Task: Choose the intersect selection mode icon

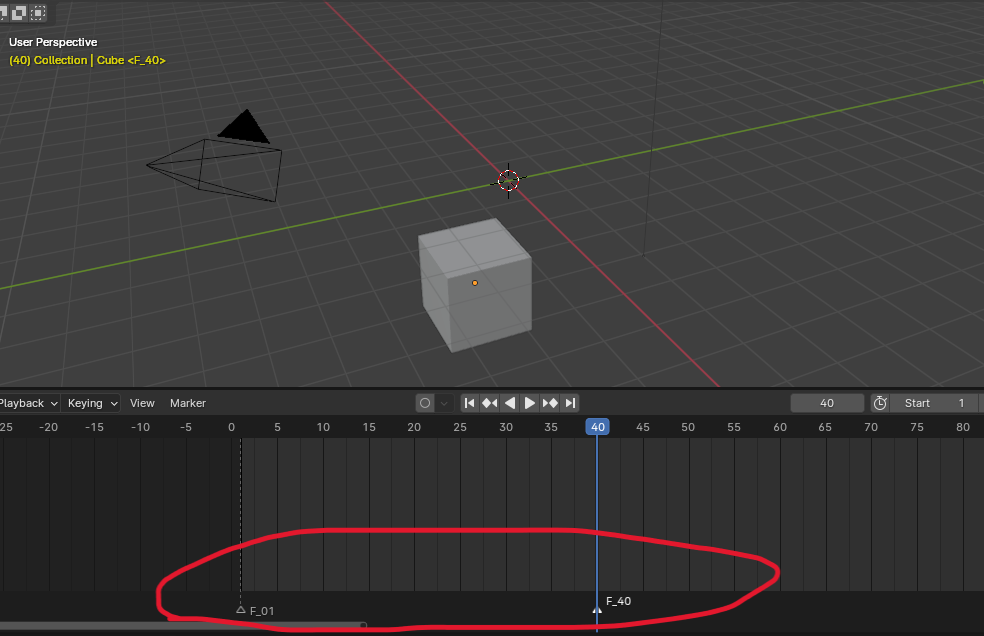Action: coord(19,13)
